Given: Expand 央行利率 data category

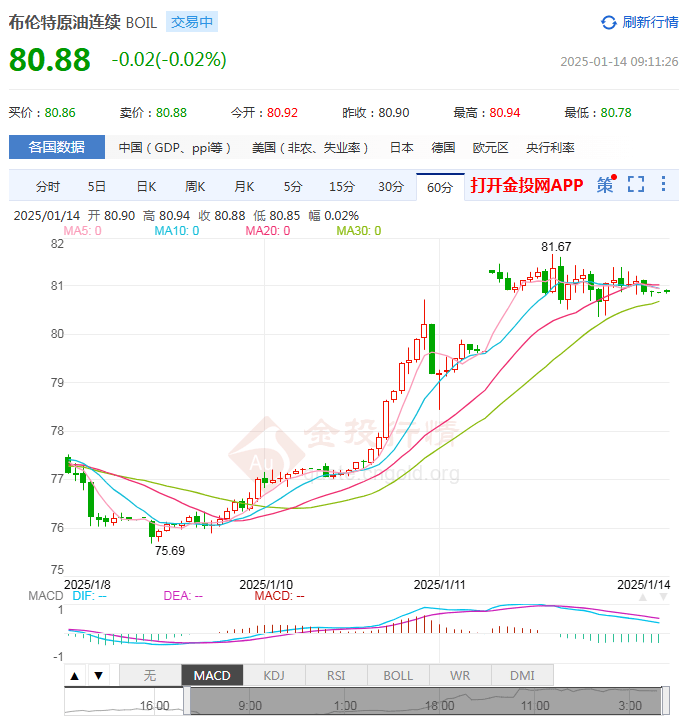Looking at the screenshot, I should tap(550, 147).
